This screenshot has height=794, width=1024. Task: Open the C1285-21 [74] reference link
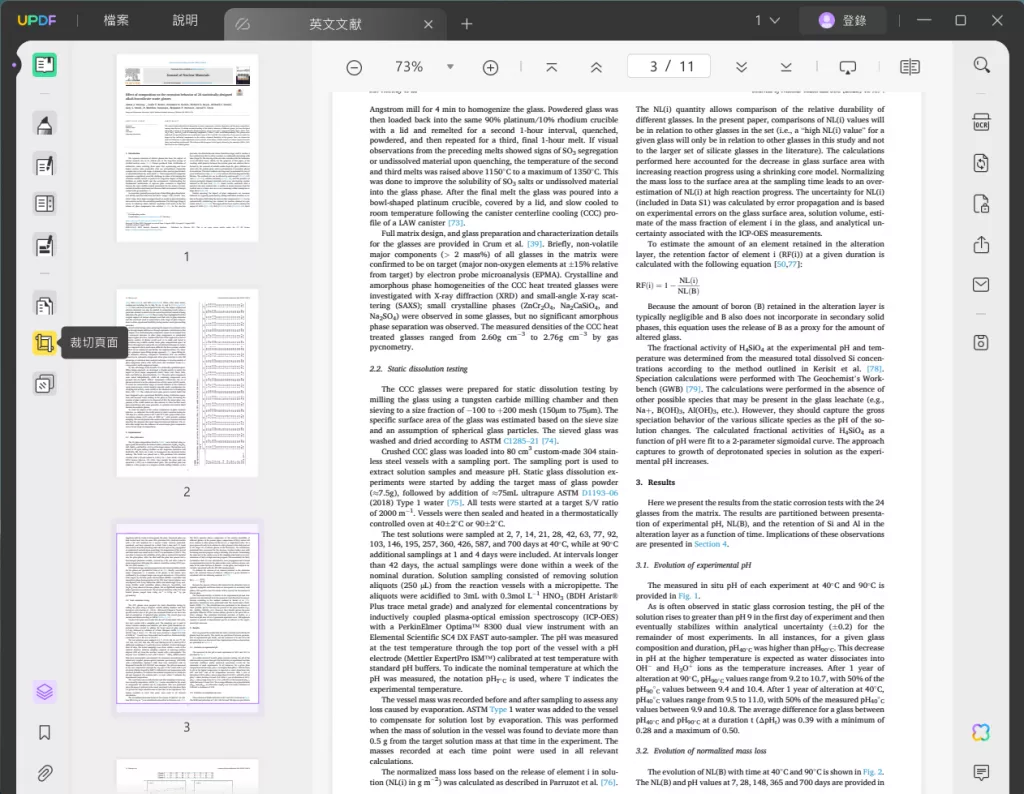[530, 441]
